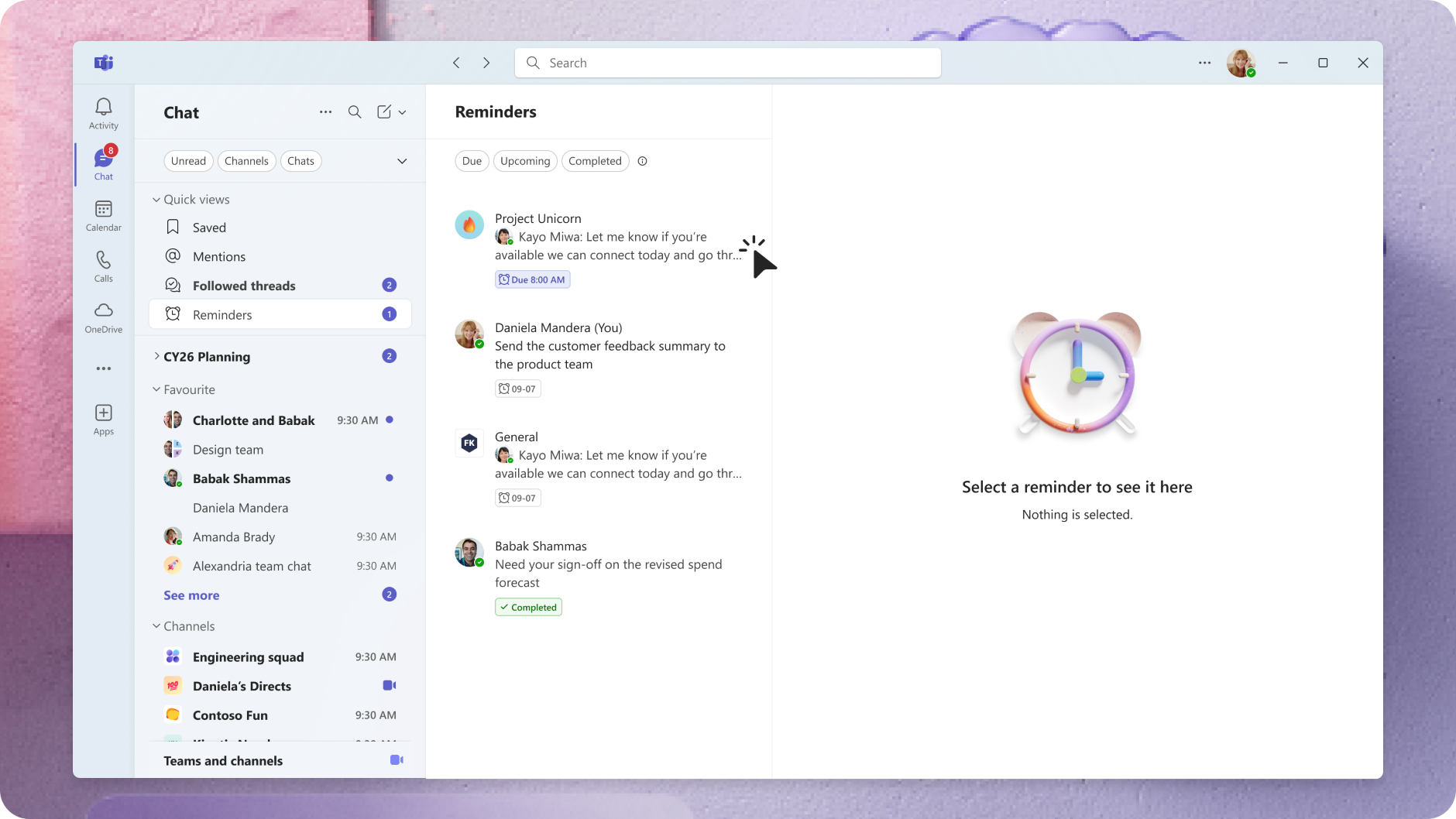The width and height of the screenshot is (1456, 819).
Task: Open Charlotte and Babak chat
Action: 280,420
